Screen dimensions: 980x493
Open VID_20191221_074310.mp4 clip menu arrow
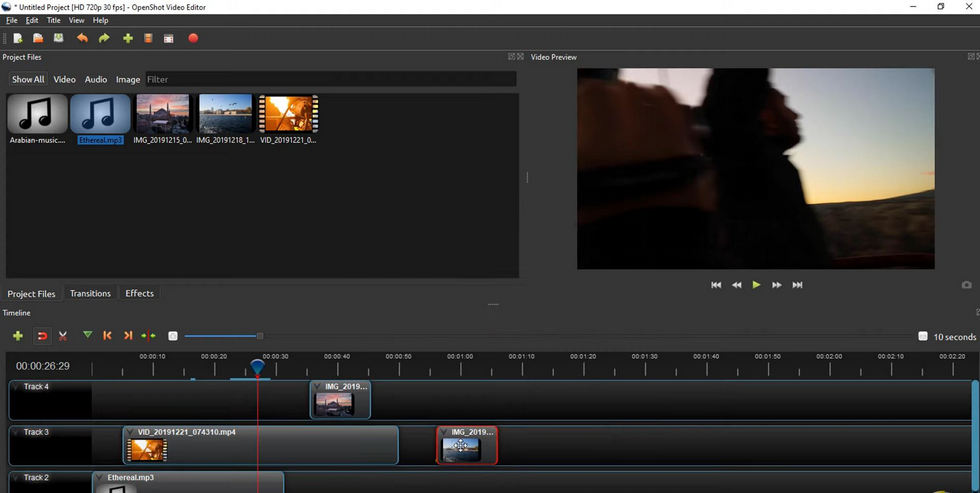pos(130,432)
